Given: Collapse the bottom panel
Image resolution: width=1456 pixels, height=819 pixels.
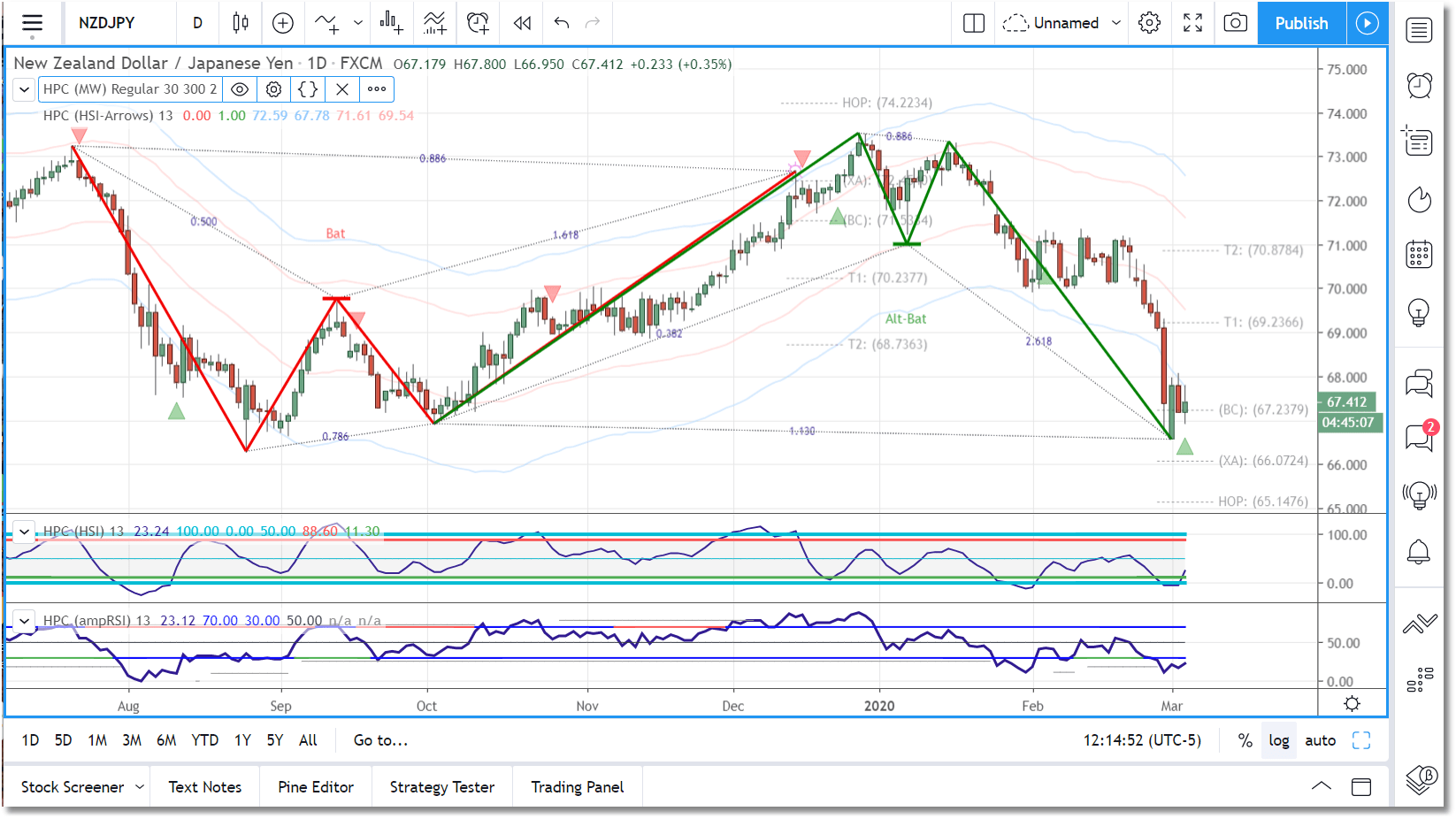Looking at the screenshot, I should coord(1322,787).
